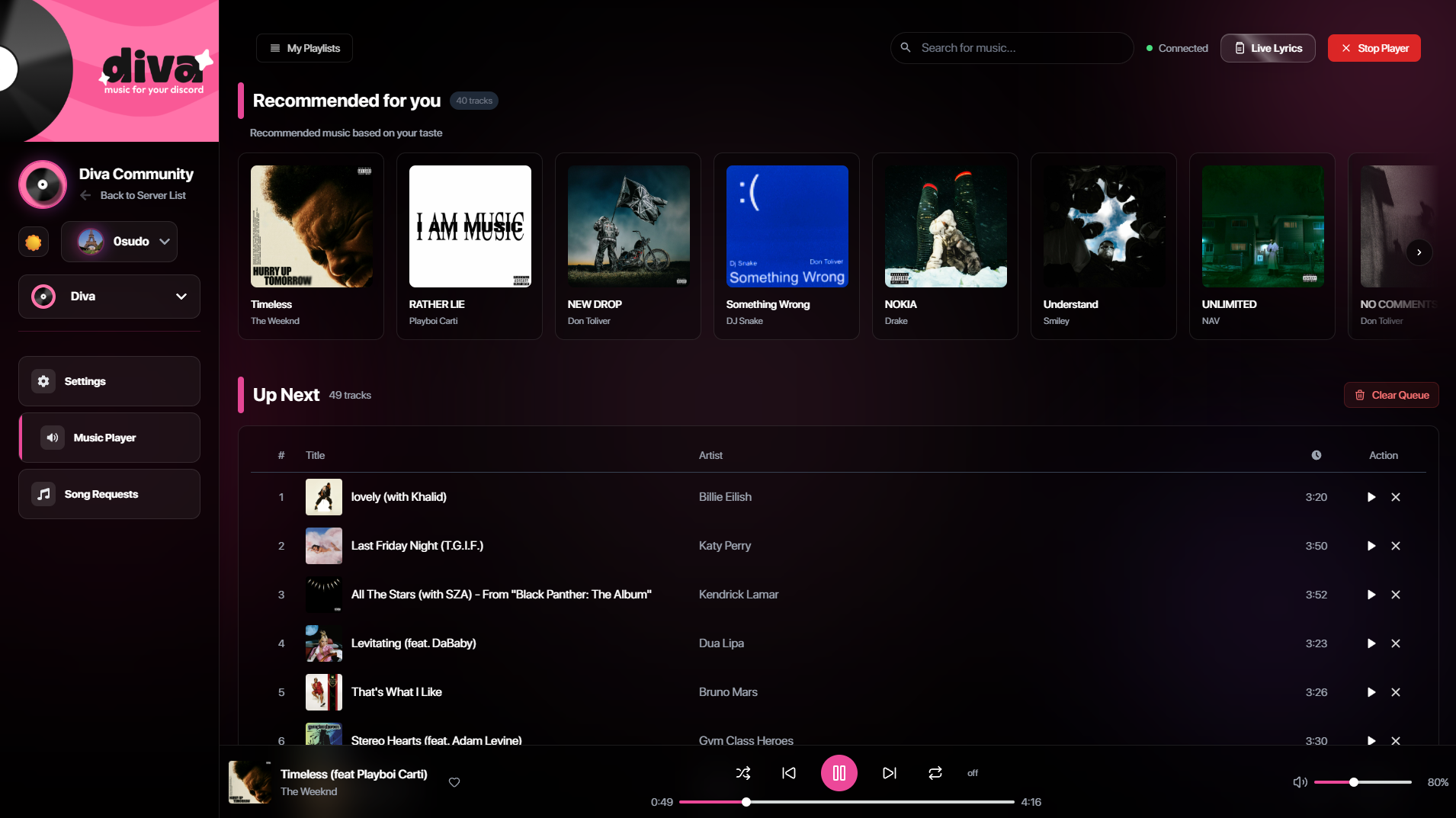Open the theme toggle next to 0sudo
Viewport: 1456px width, 818px height.
pos(32,242)
